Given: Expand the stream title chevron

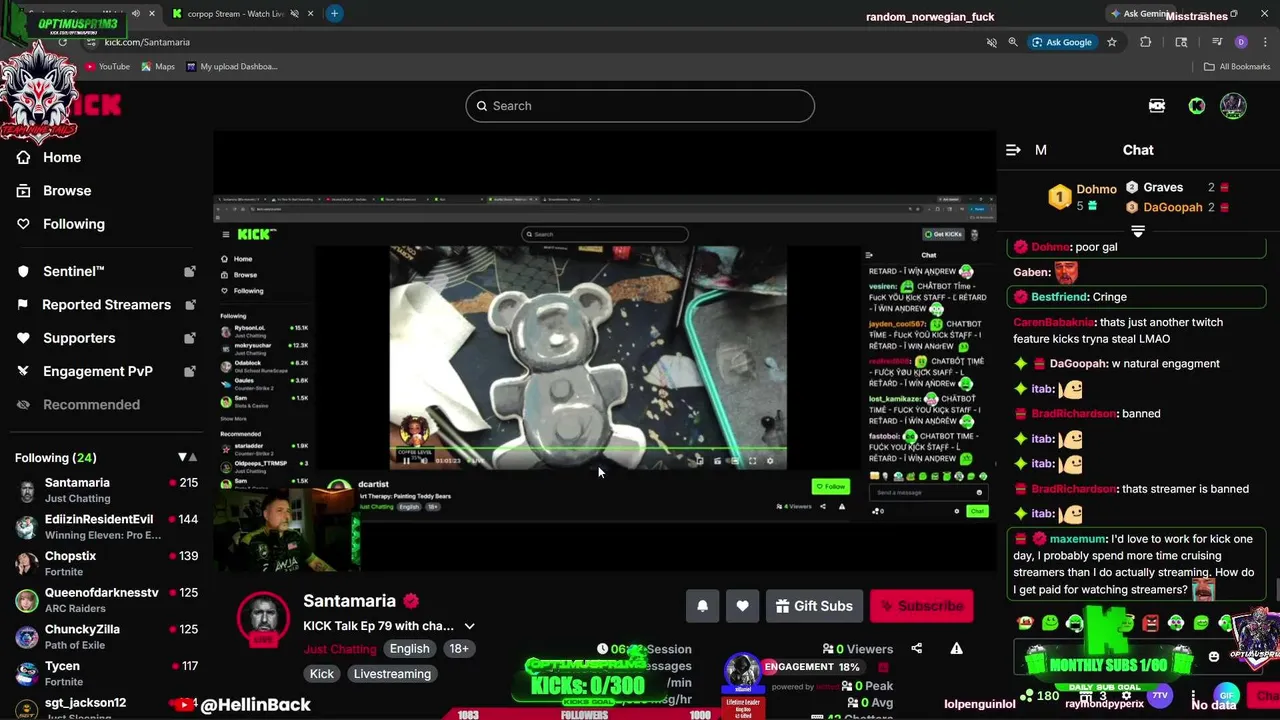Looking at the screenshot, I should click(x=469, y=626).
